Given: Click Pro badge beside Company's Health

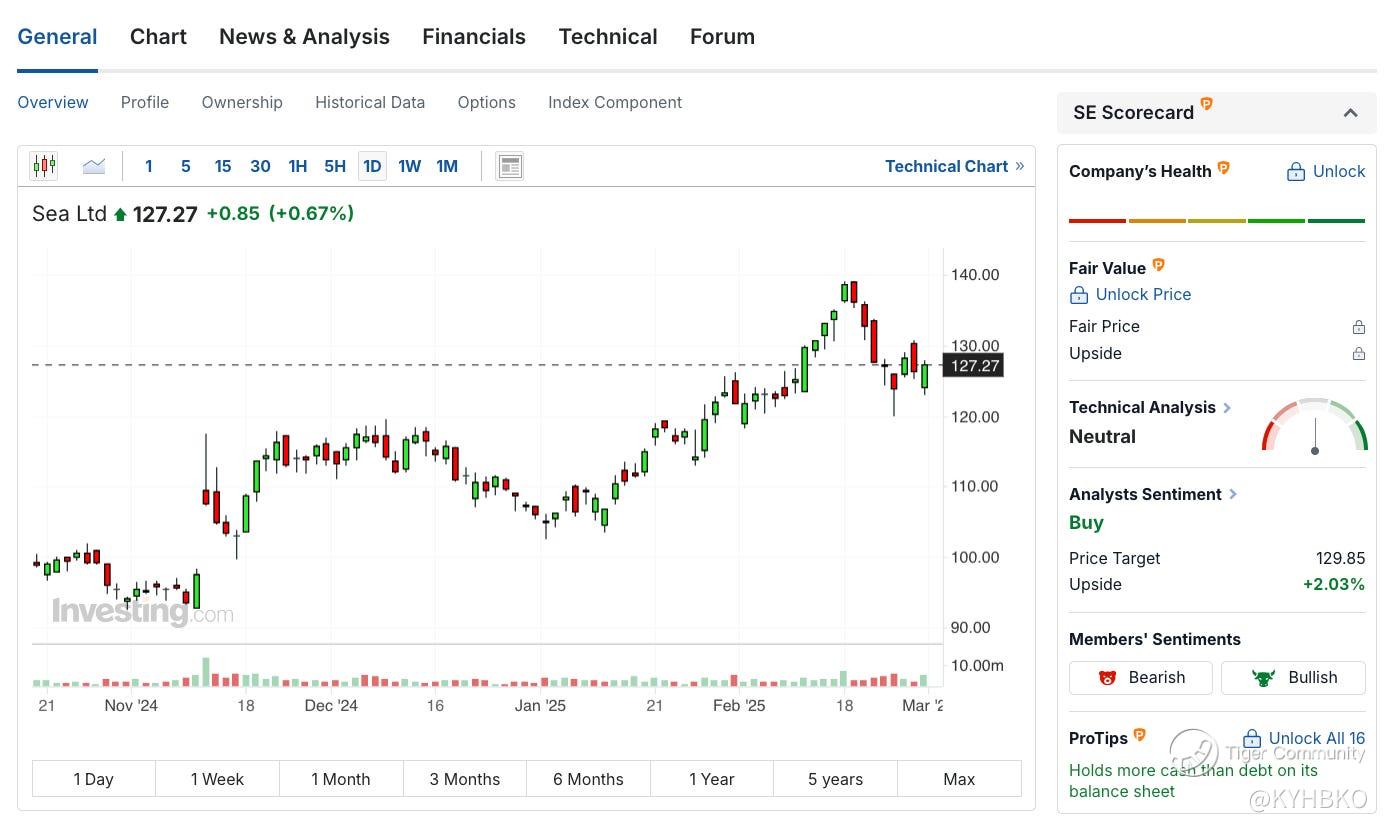Looking at the screenshot, I should click(x=1223, y=168).
